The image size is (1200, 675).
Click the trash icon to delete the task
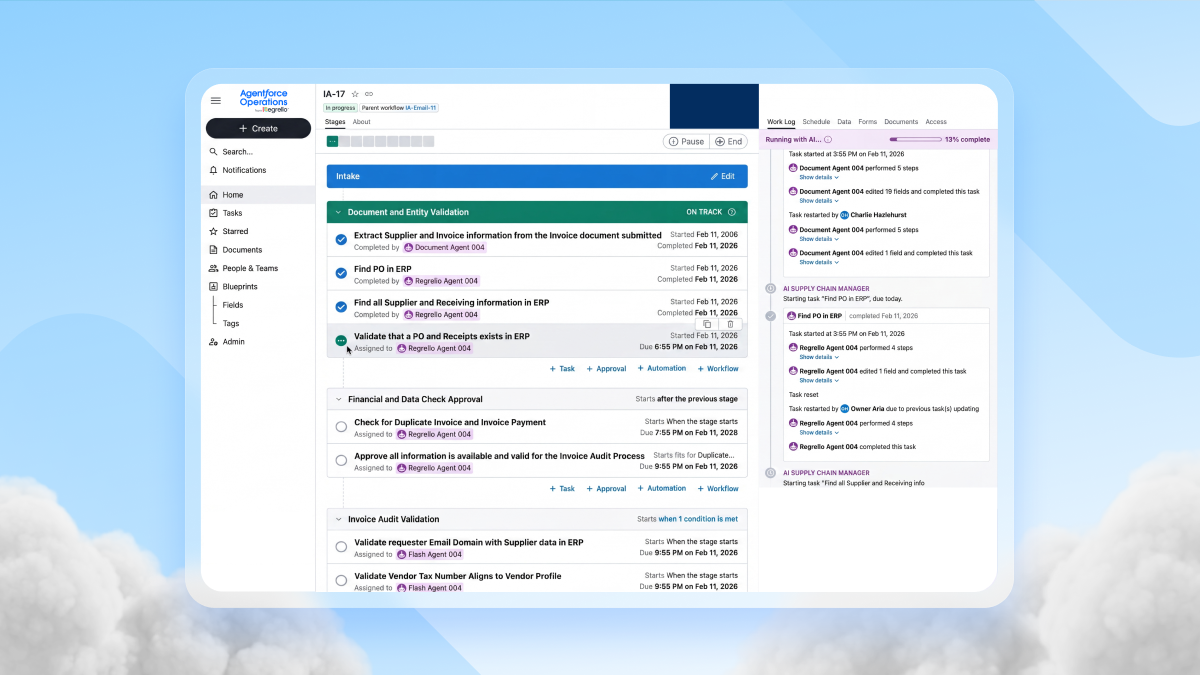pos(730,324)
